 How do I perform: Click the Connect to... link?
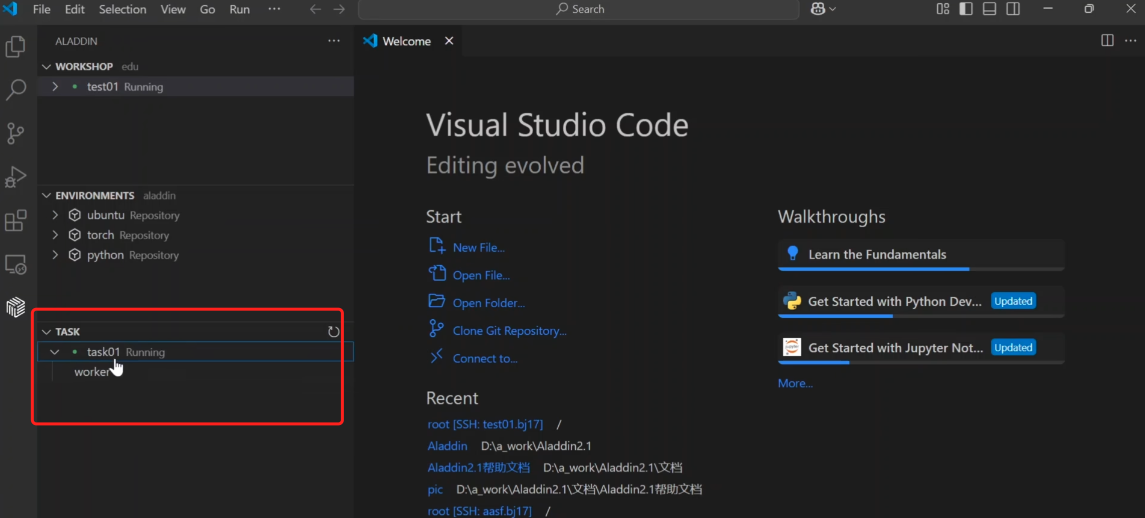(x=485, y=359)
